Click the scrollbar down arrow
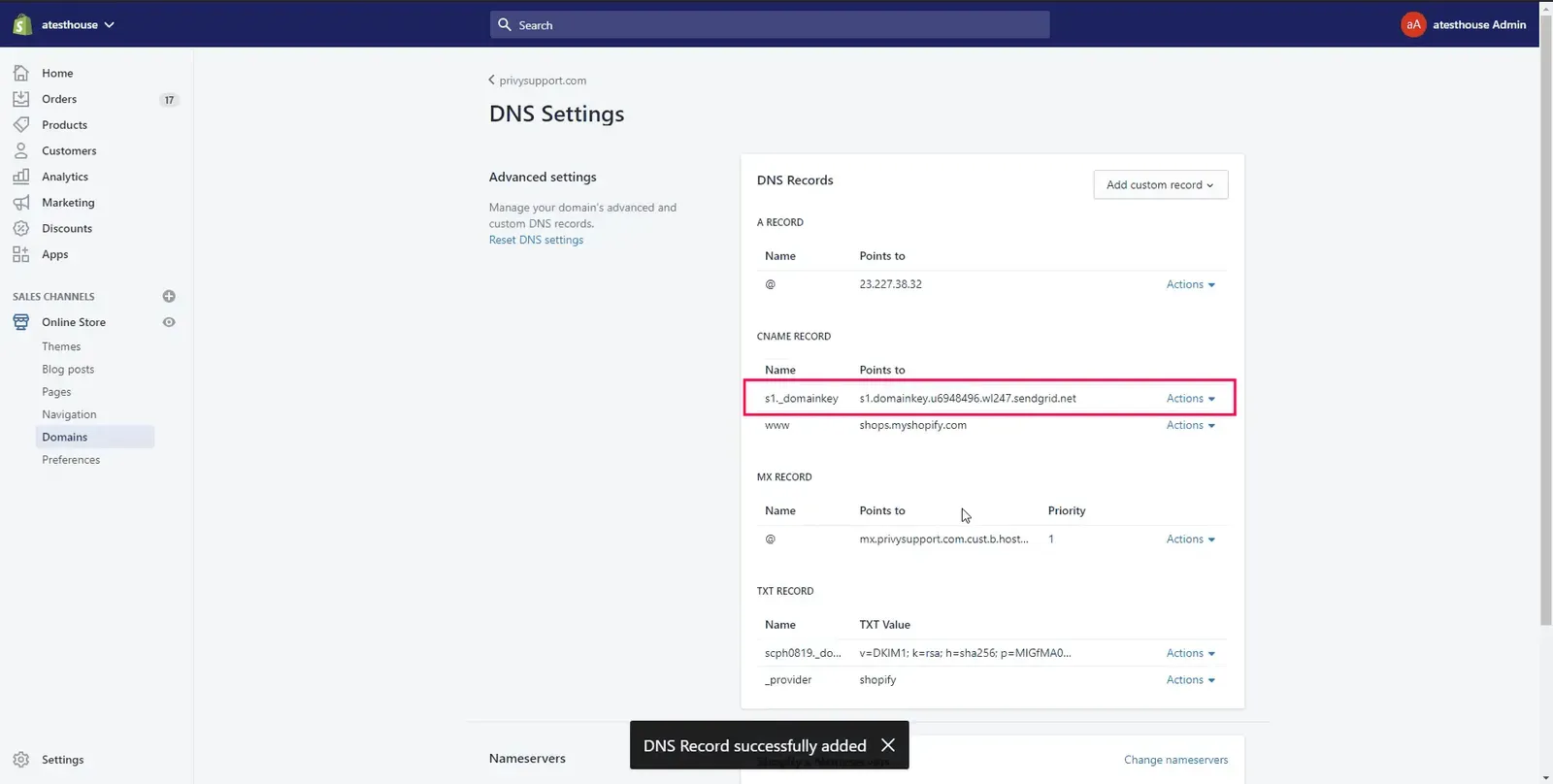 1545,777
